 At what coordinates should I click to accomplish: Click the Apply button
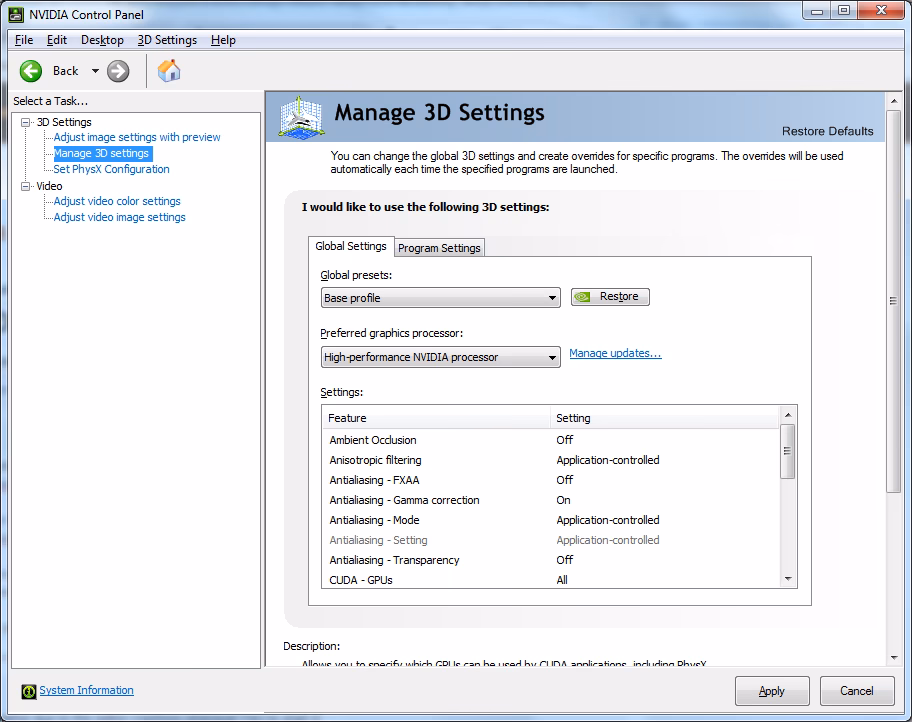click(772, 691)
